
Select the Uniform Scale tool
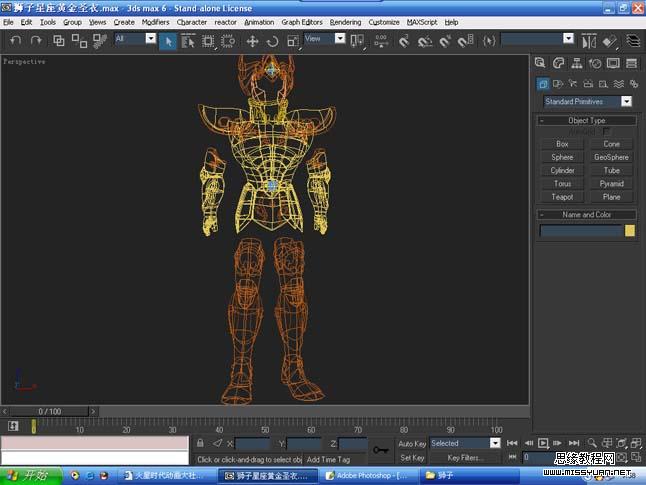[x=293, y=41]
